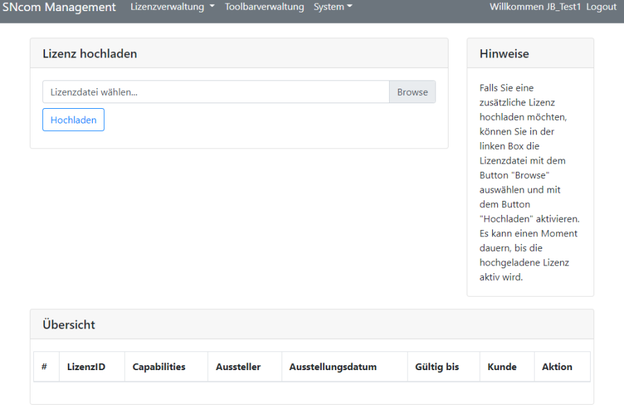This screenshot has height=420, width=624.
Task: Click the Lizenzdatei wählen file field
Action: (x=215, y=92)
